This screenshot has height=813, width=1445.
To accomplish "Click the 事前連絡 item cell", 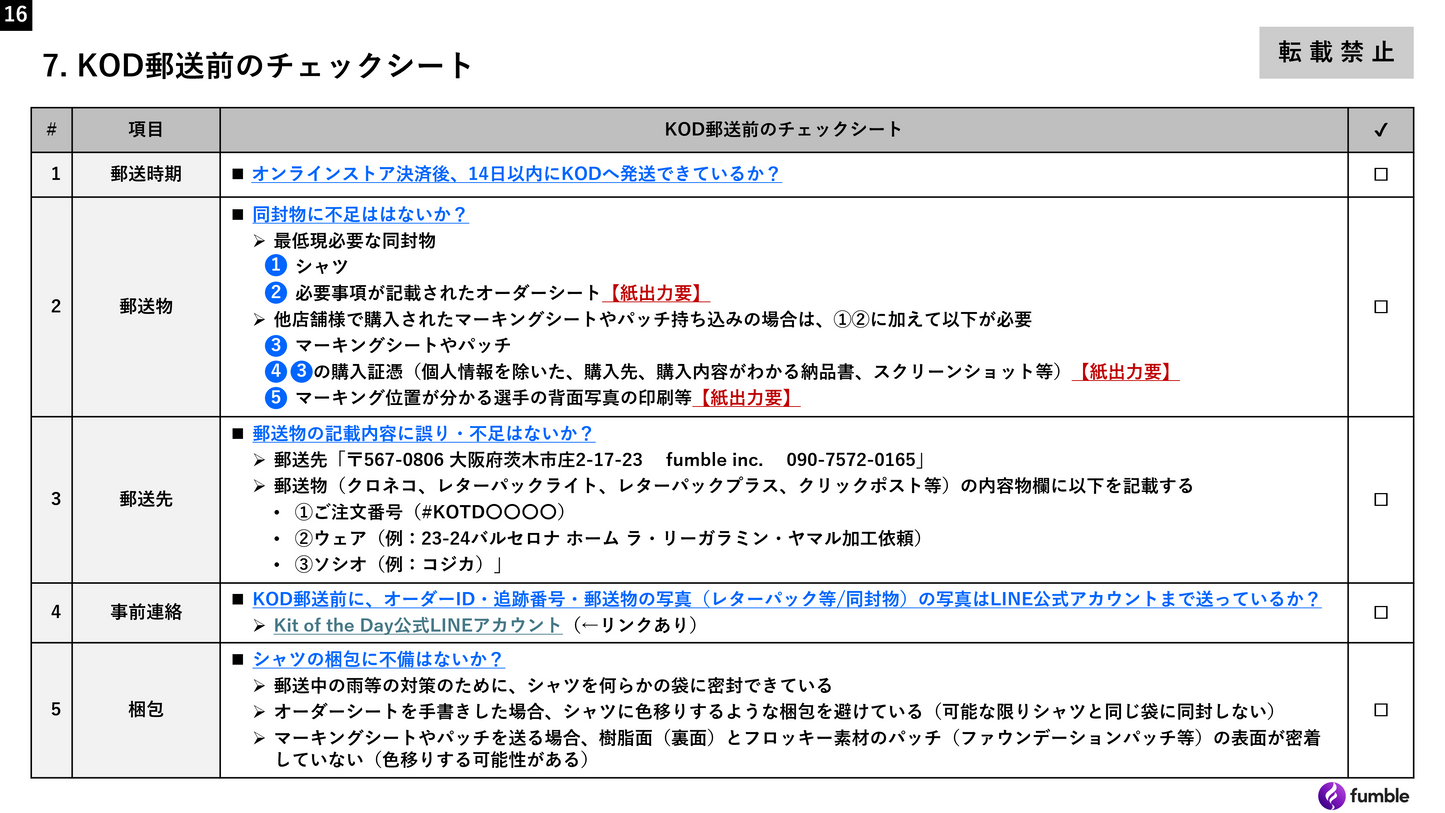I will (146, 612).
